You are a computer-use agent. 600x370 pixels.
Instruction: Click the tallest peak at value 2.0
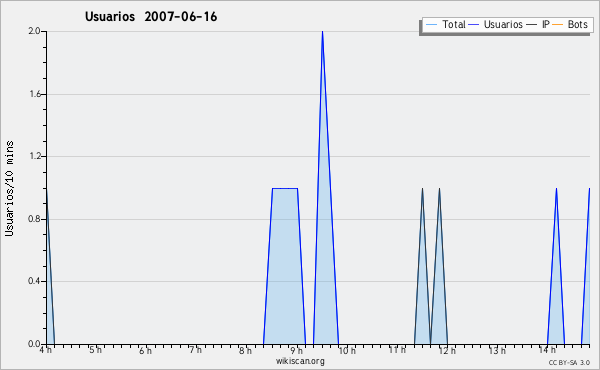tap(323, 32)
